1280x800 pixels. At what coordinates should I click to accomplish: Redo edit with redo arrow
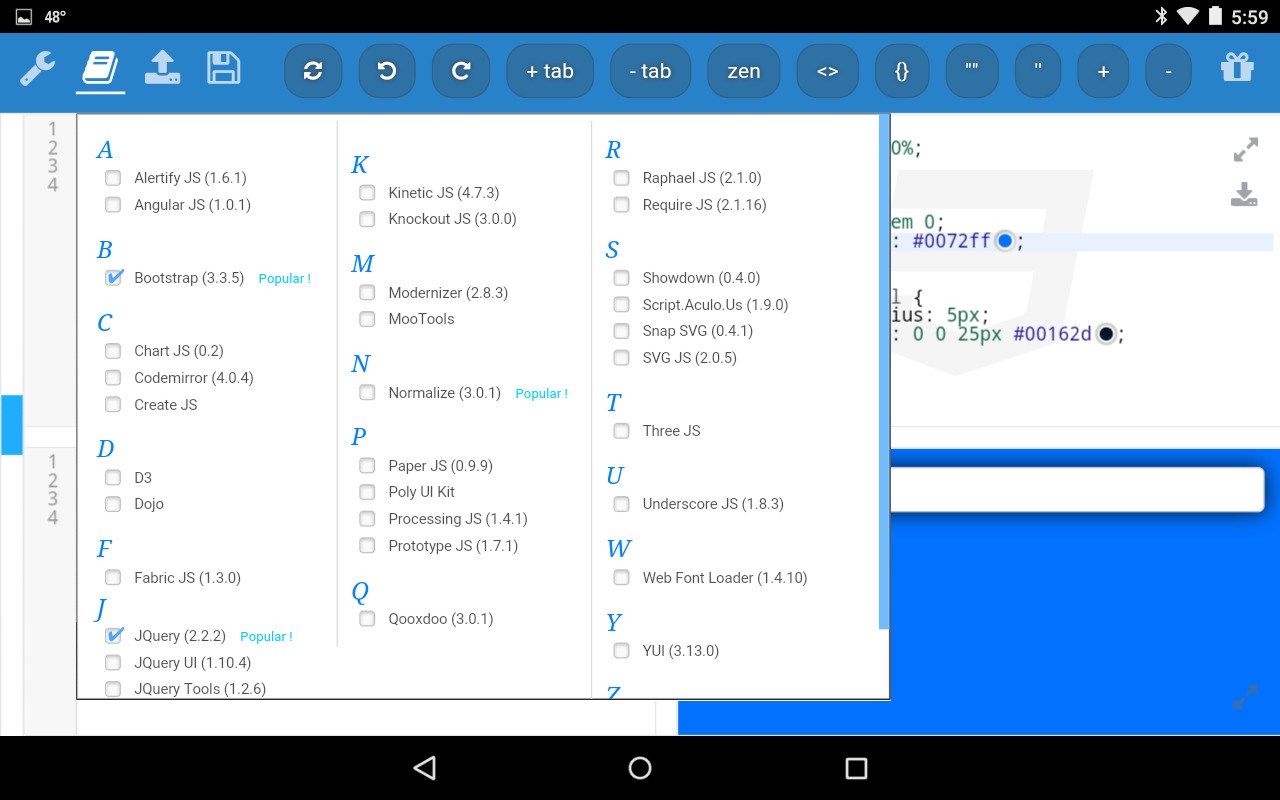tap(461, 71)
